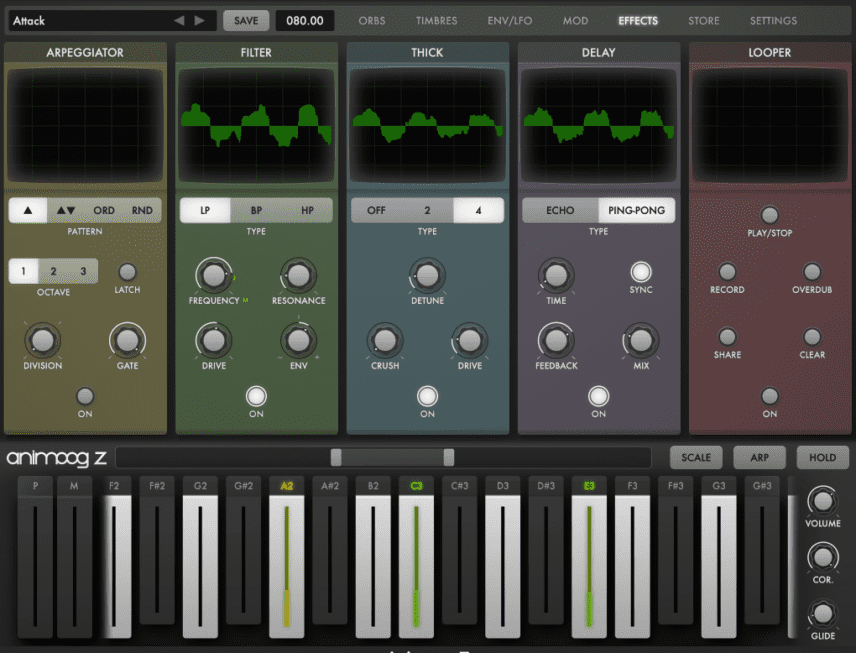This screenshot has width=856, height=653.
Task: Switch to the MOD tab
Action: 575,21
